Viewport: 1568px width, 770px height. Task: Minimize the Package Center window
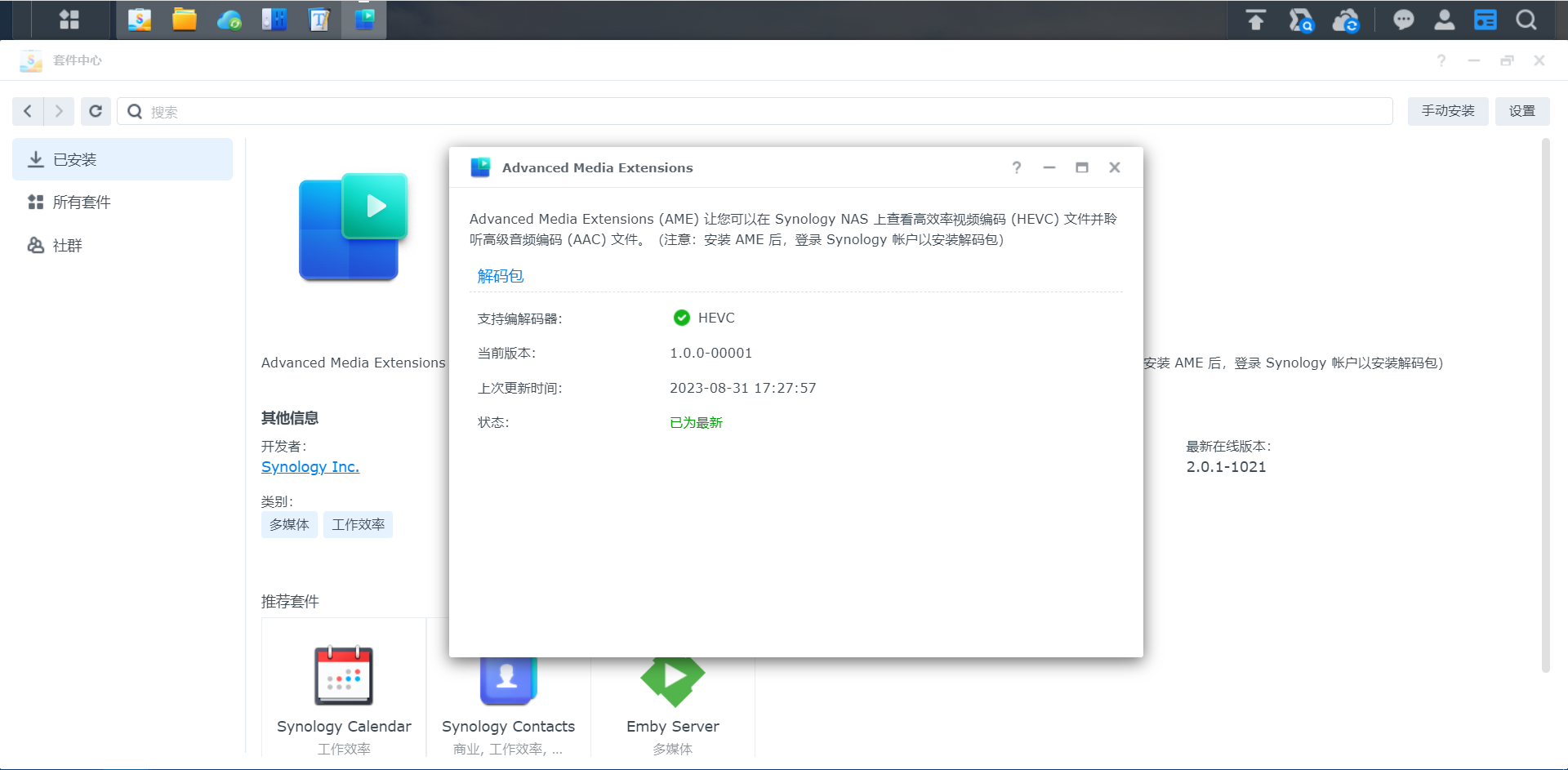1474,60
